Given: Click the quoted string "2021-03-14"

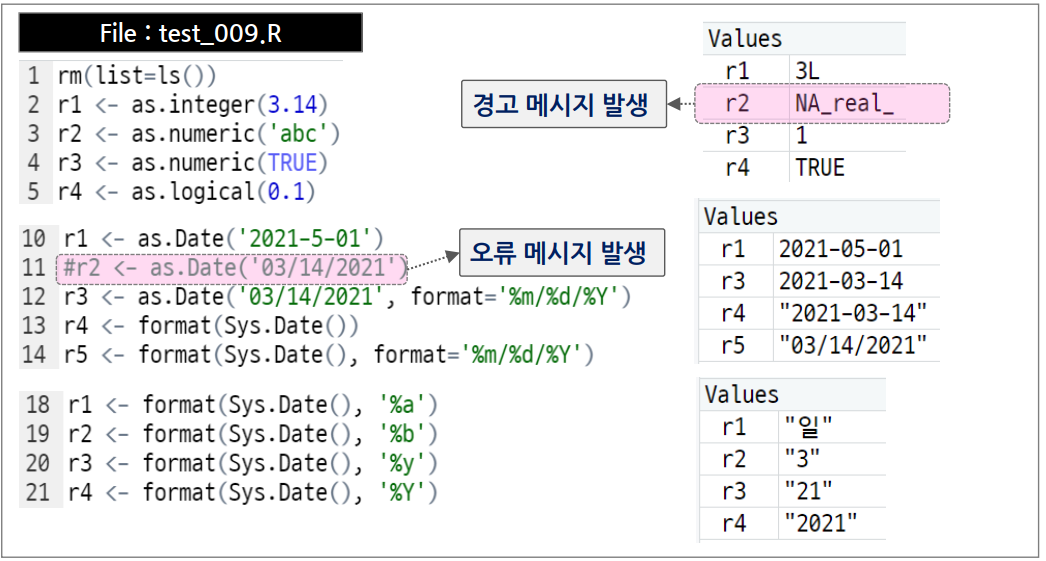Looking at the screenshot, I should pyautogui.click(x=853, y=313).
